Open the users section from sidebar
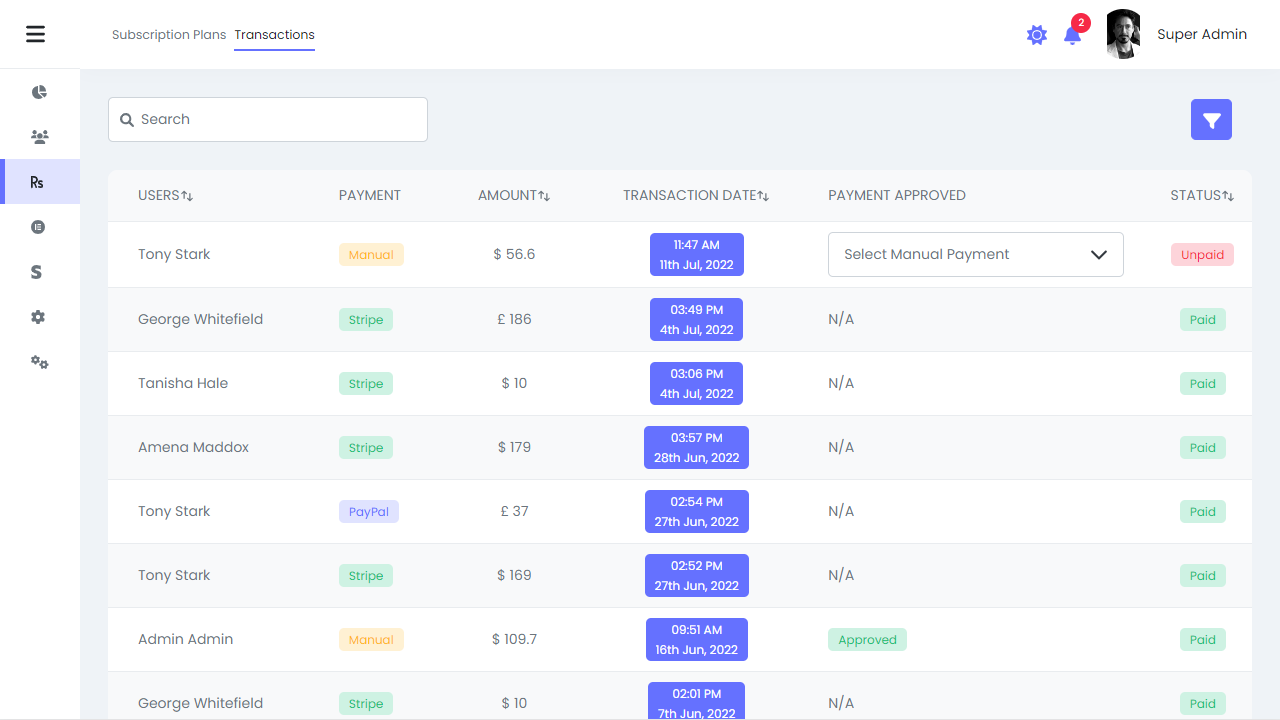 [39, 136]
